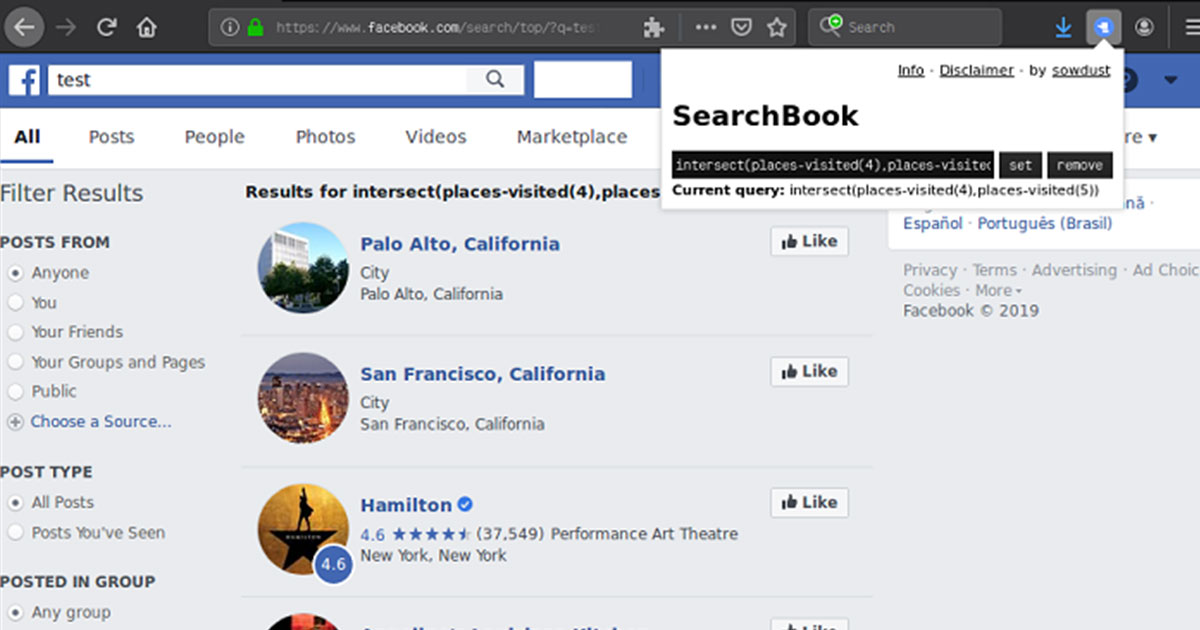Select "Your Friends" radio option
The height and width of the screenshot is (630, 1200).
[x=16, y=332]
